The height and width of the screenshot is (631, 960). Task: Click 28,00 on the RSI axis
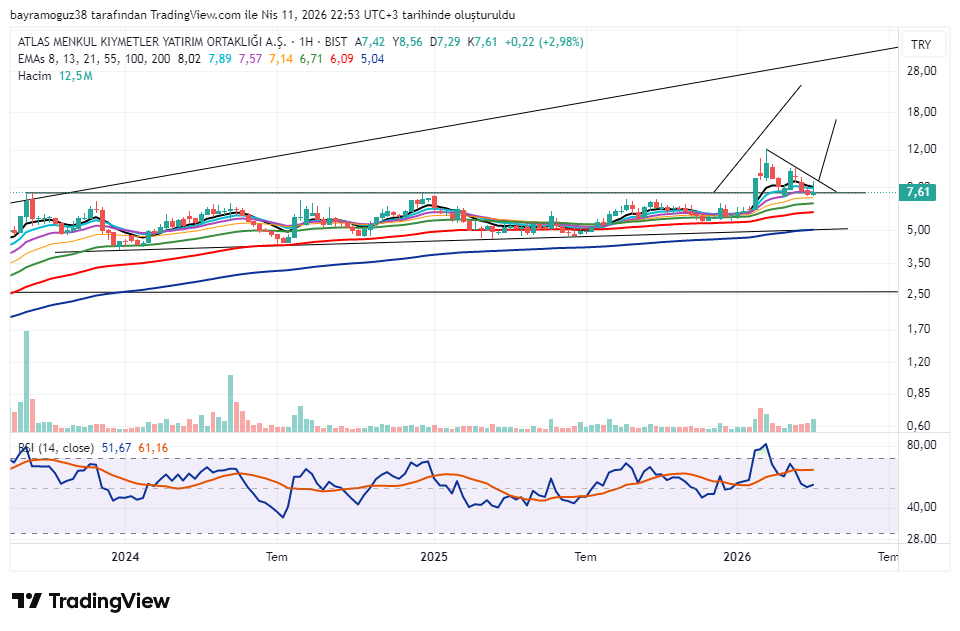pyautogui.click(x=922, y=539)
